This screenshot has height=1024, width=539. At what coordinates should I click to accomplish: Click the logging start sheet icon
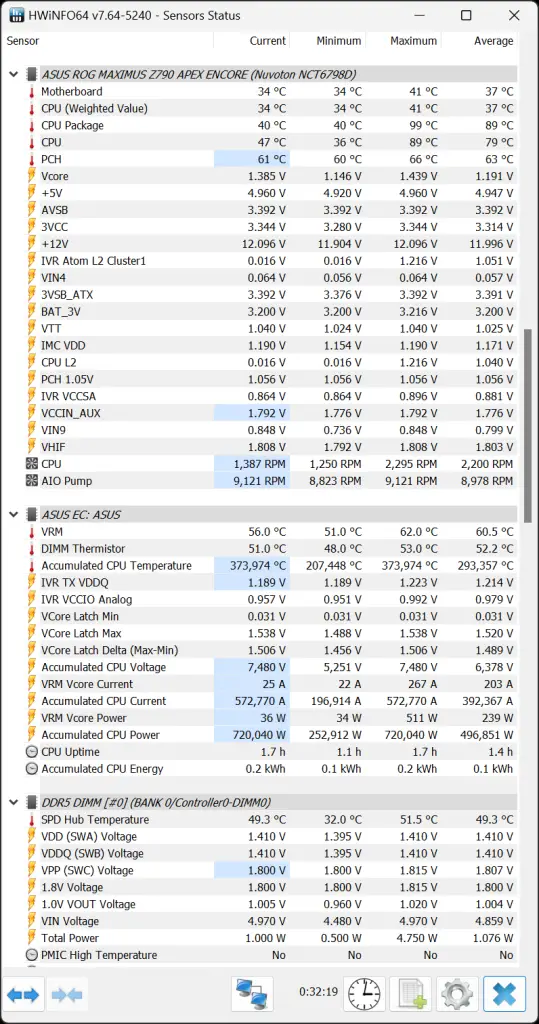[411, 995]
